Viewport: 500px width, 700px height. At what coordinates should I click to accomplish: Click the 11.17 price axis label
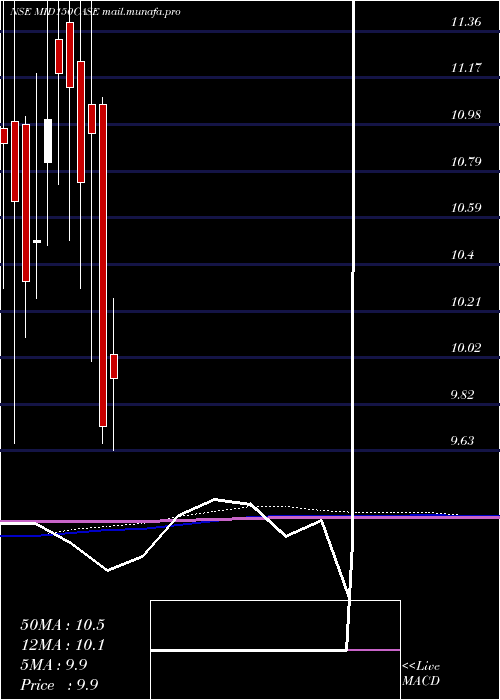tap(466, 68)
